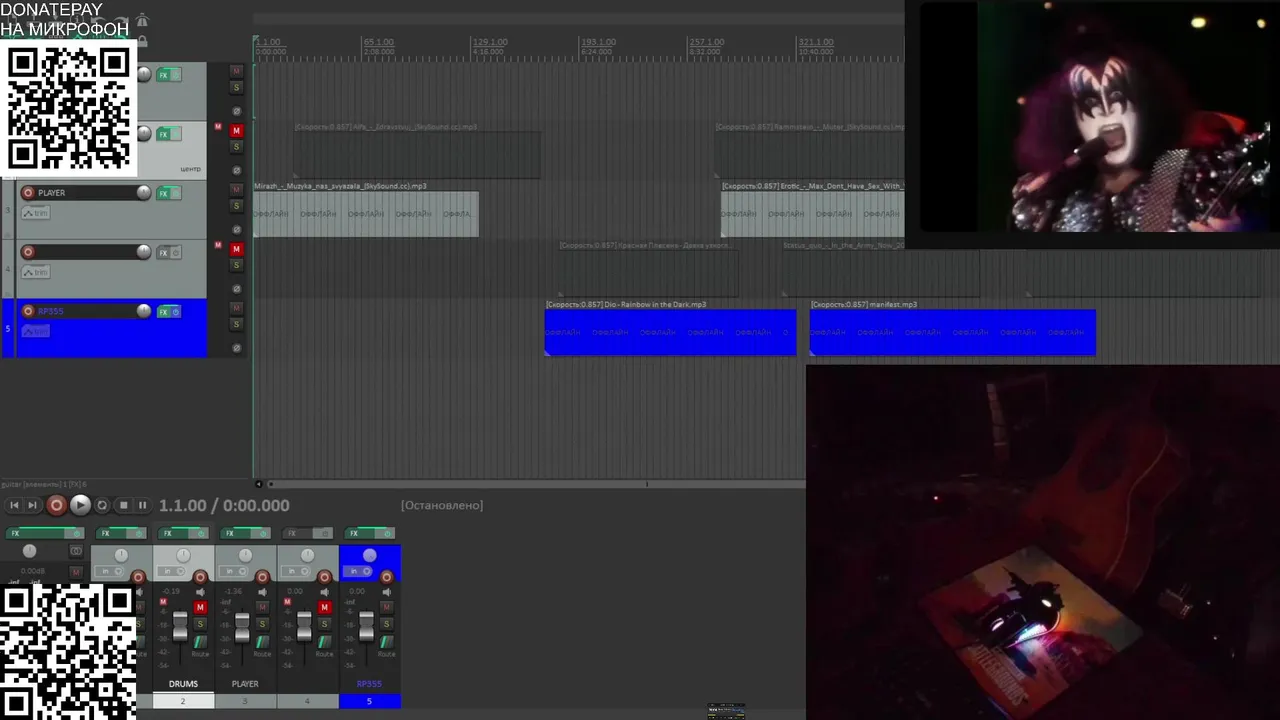This screenshot has width=1280, height=720.
Task: Open the RP355 track trim automation menu
Action: click(36, 331)
